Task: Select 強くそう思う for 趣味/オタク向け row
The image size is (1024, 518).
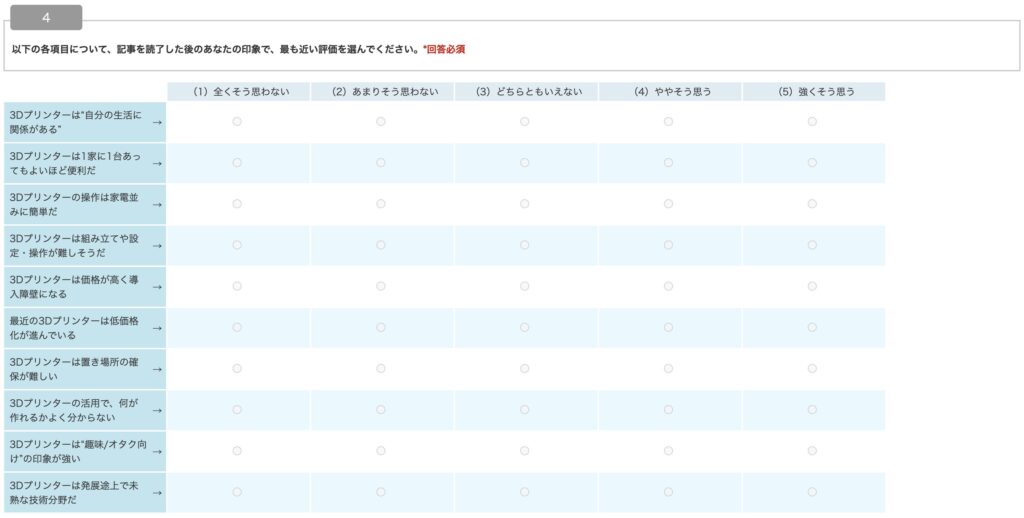Action: tap(812, 451)
